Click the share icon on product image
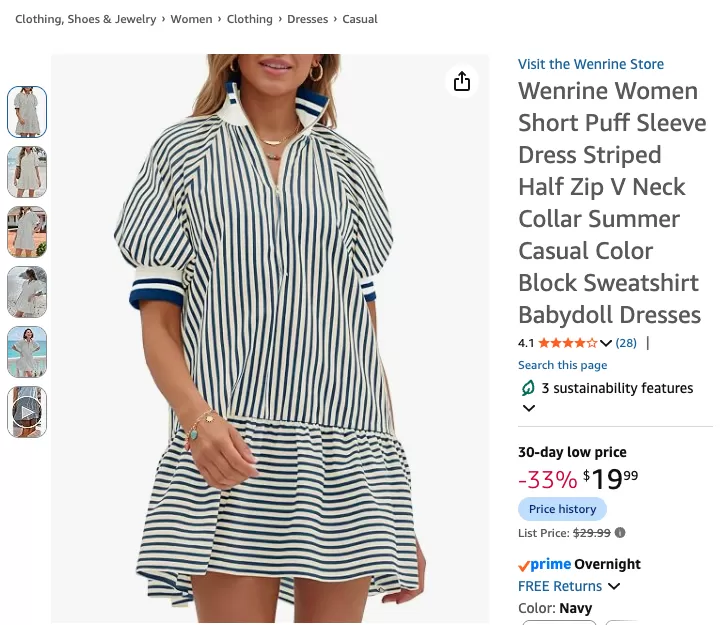 462,81
